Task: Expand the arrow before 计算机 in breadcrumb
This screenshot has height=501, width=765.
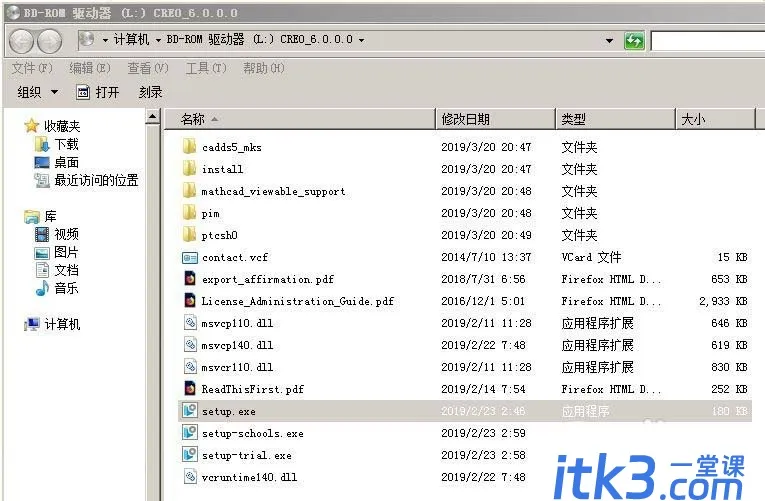Action: coord(105,40)
